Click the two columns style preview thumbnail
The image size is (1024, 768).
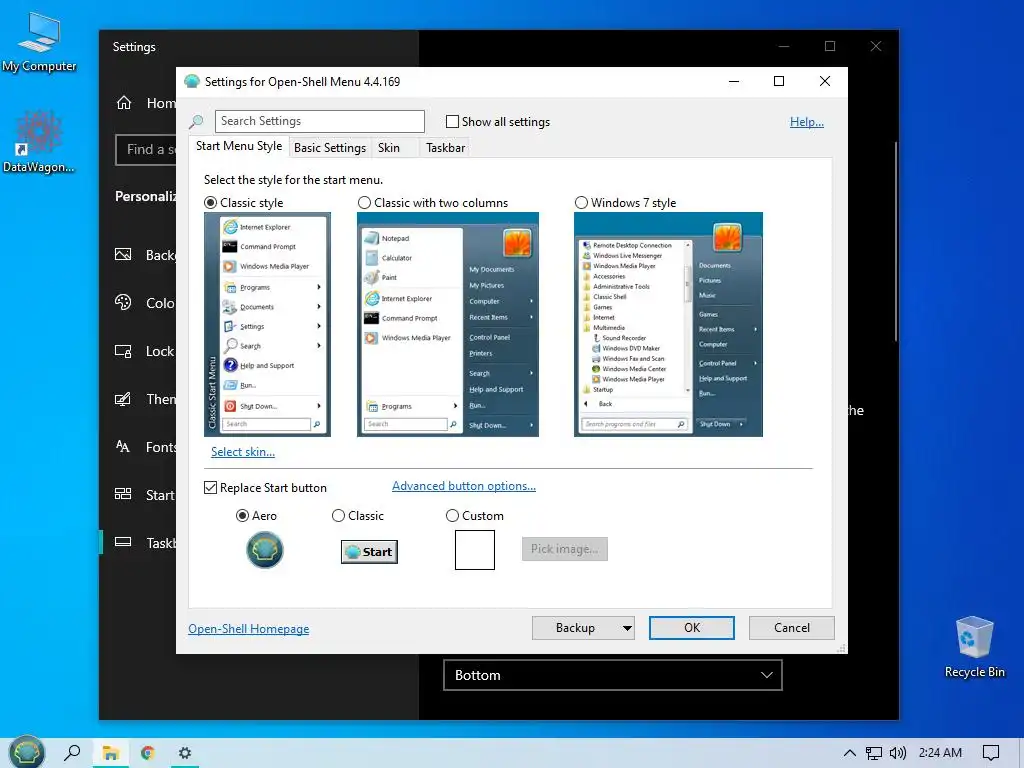point(448,325)
